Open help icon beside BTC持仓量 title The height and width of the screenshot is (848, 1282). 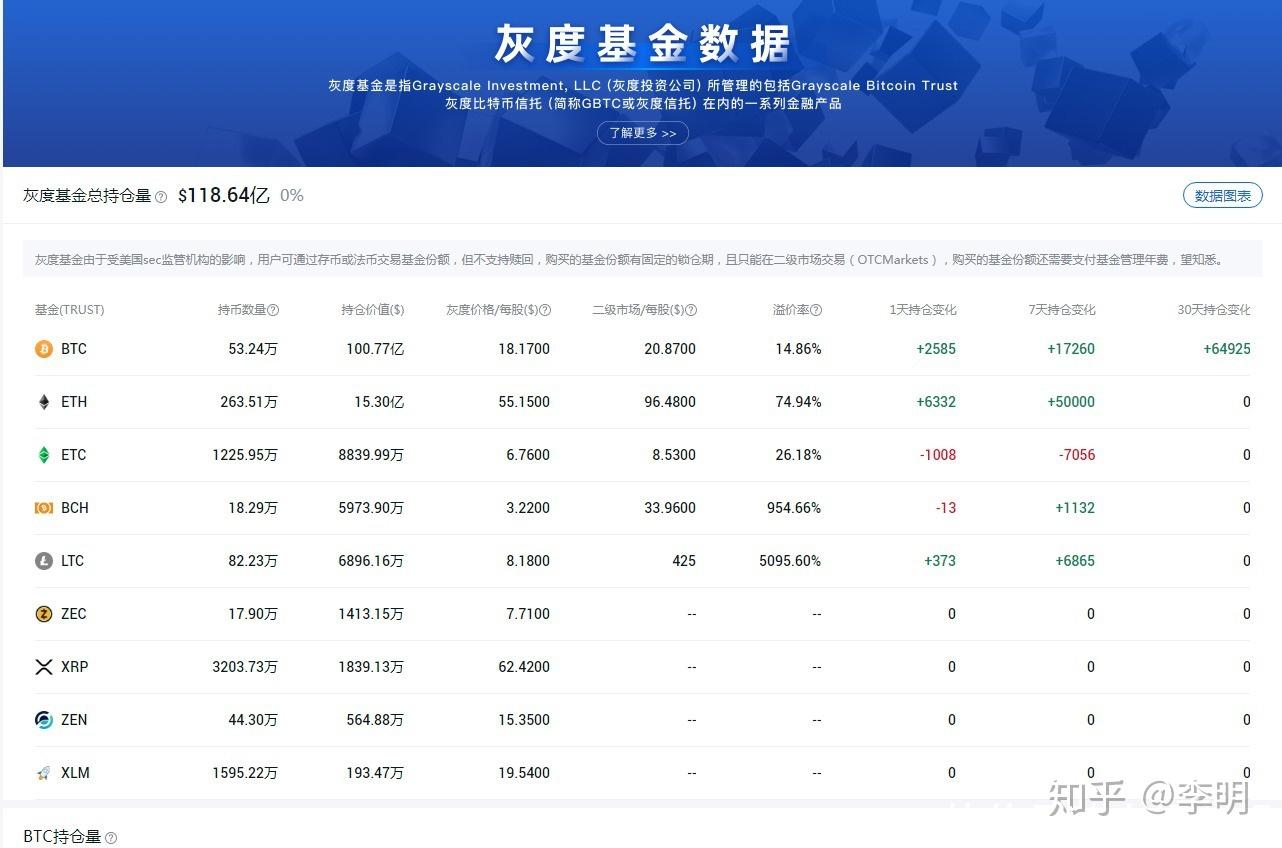tap(111, 838)
